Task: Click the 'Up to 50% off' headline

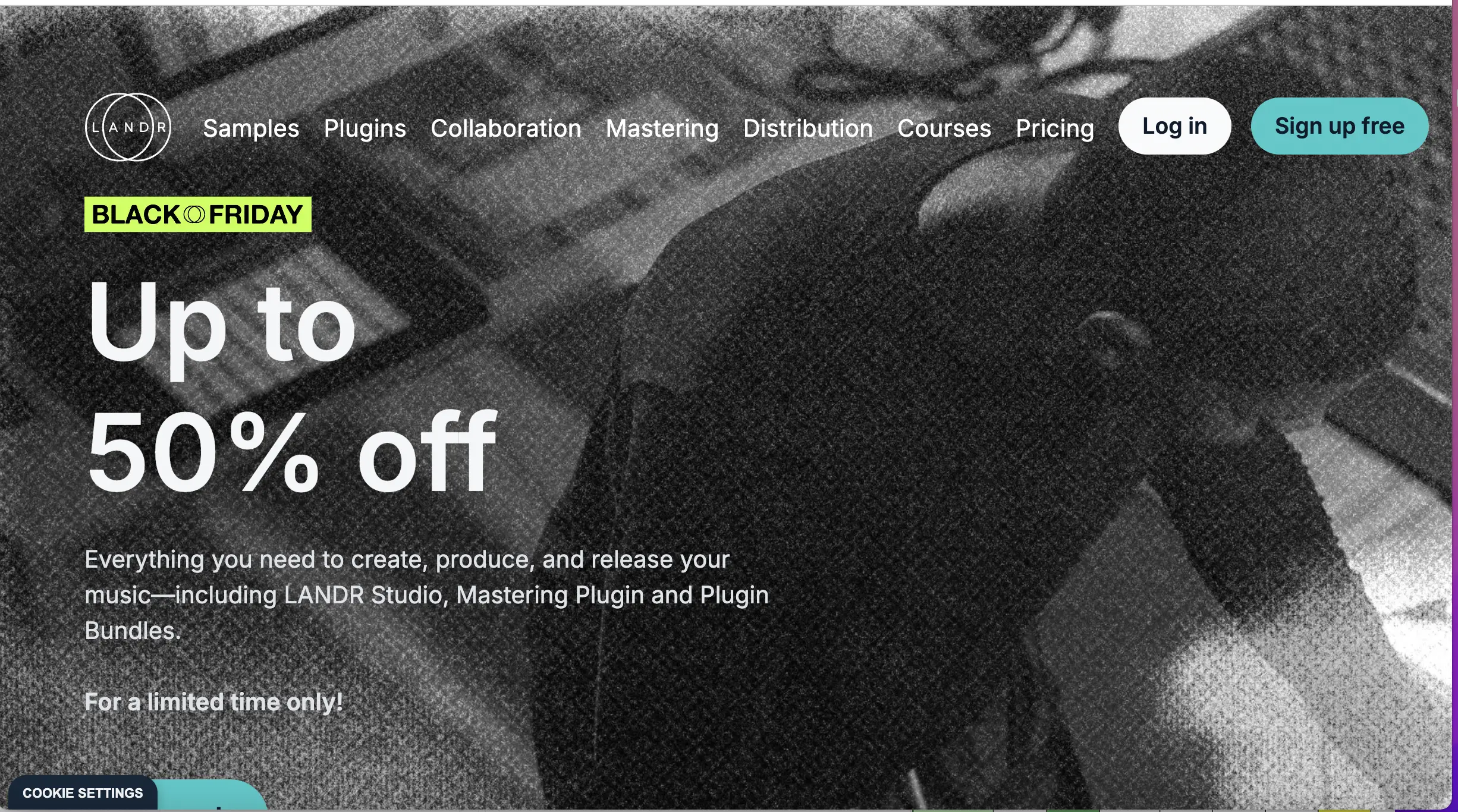Action: 291,386
